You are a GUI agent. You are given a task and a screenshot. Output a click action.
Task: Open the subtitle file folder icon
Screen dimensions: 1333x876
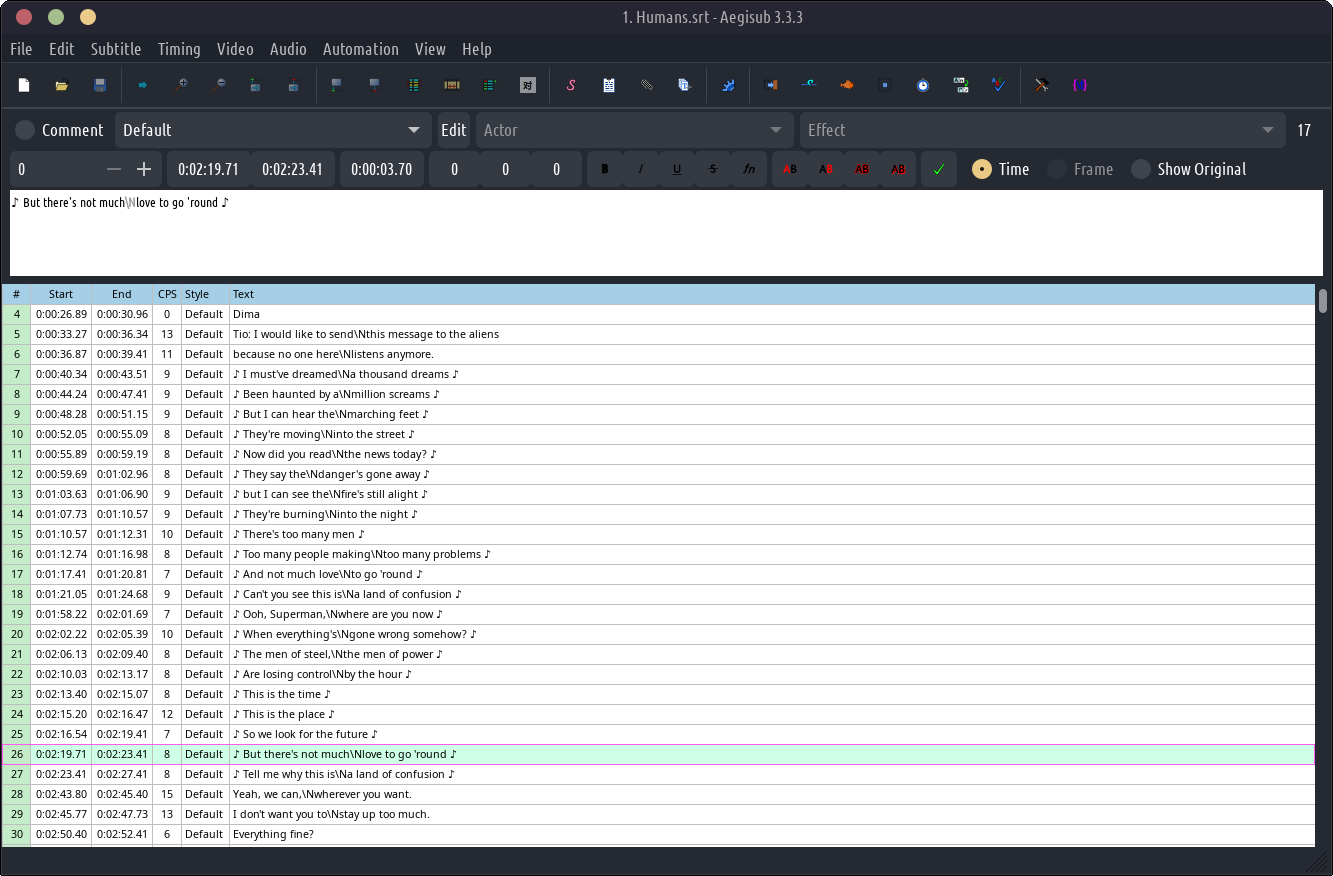(x=62, y=86)
